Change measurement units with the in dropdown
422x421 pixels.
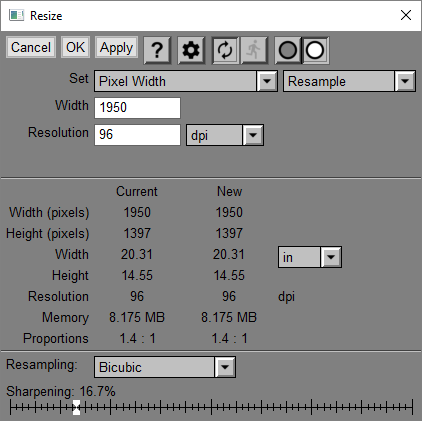pyautogui.click(x=310, y=257)
